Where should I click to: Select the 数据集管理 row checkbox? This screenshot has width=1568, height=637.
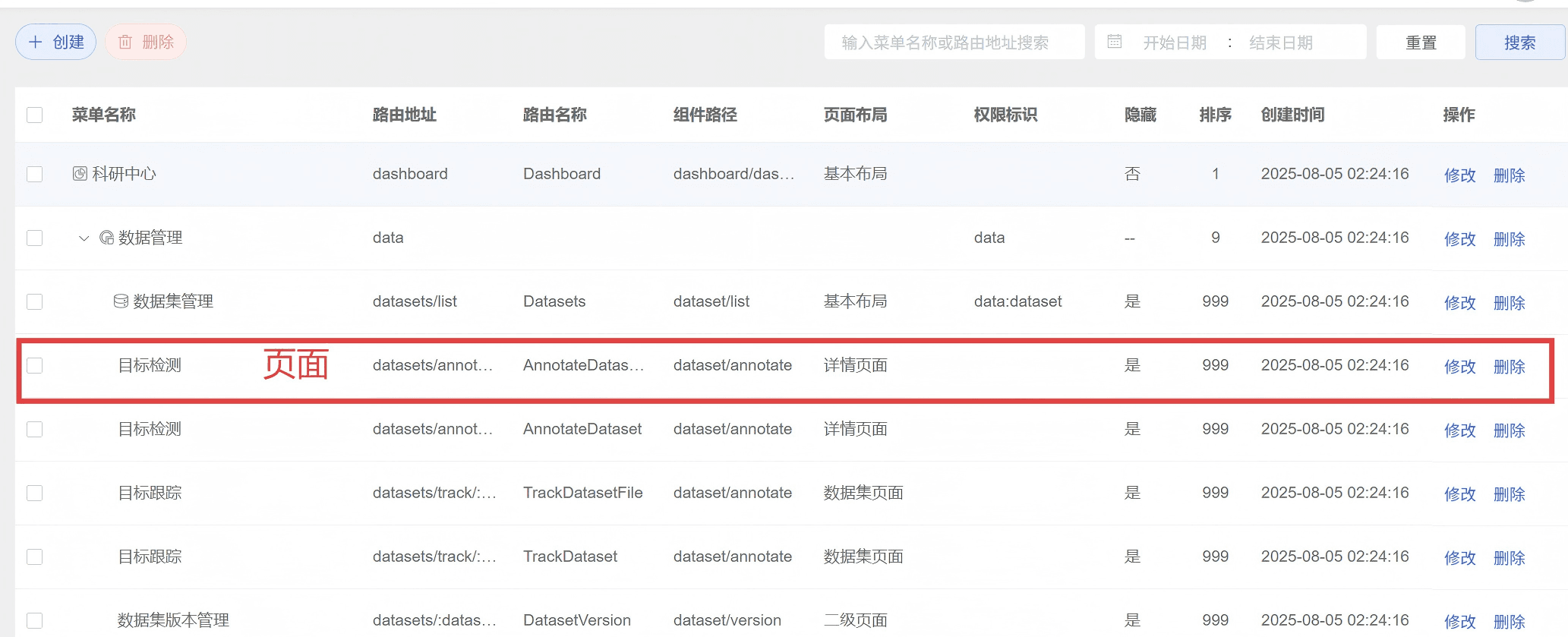(x=35, y=301)
